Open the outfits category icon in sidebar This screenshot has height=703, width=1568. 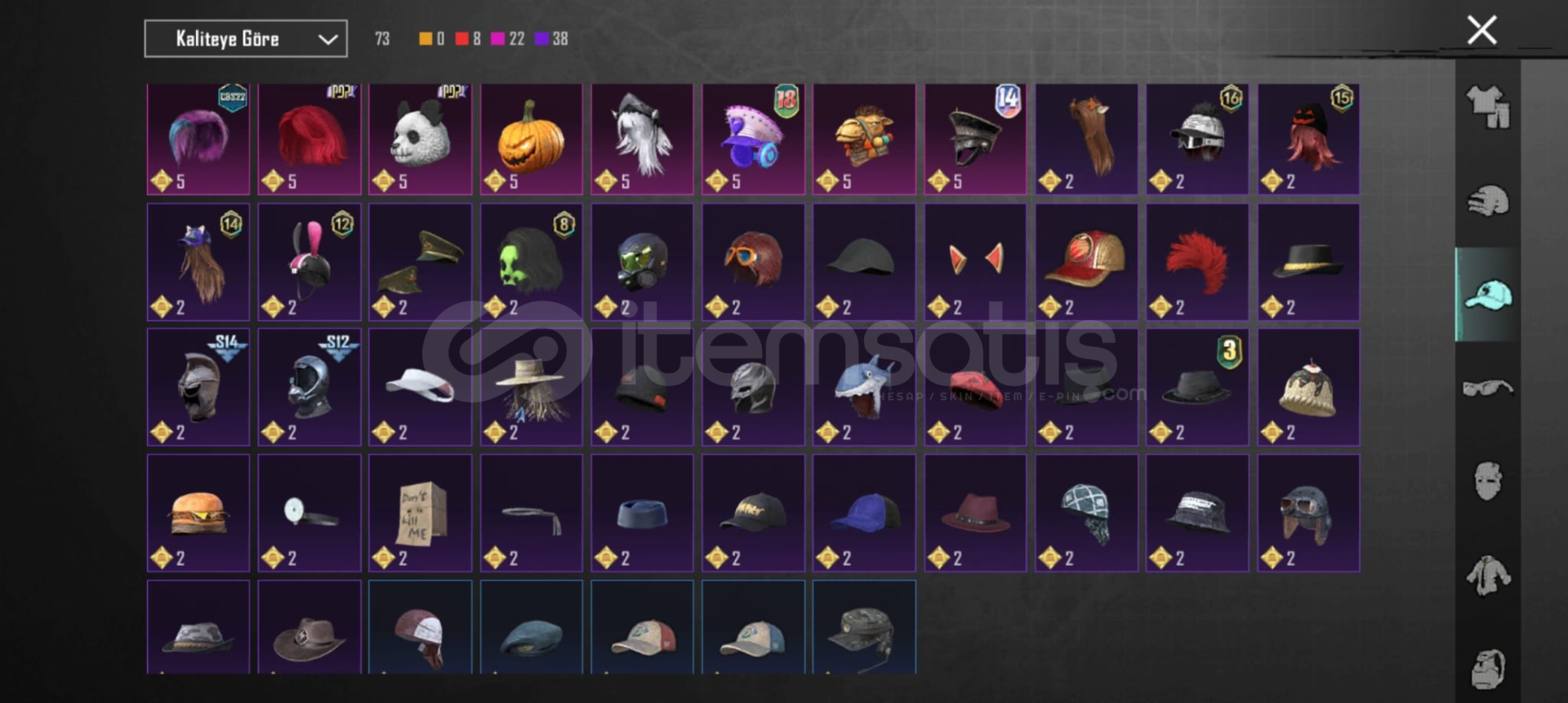pos(1488,108)
